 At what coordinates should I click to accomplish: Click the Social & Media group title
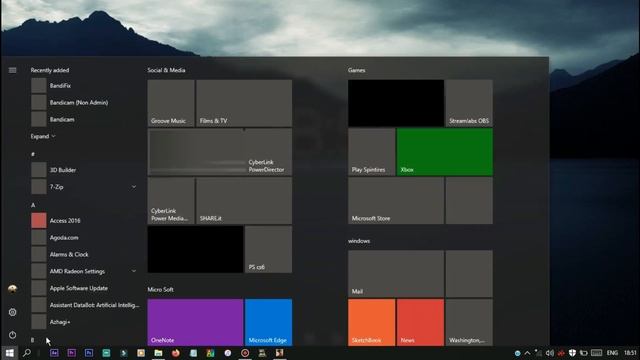166,70
